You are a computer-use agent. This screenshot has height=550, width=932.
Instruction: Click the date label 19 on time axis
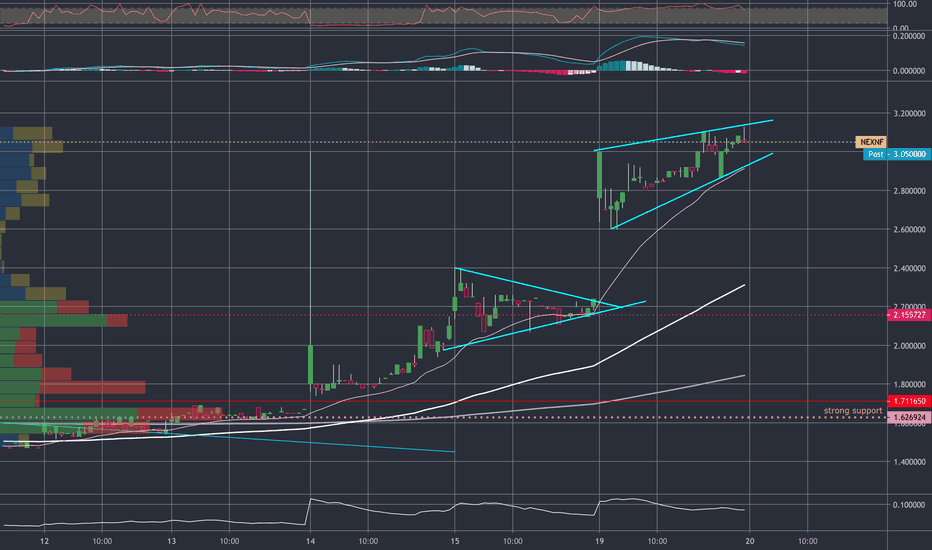[599, 541]
